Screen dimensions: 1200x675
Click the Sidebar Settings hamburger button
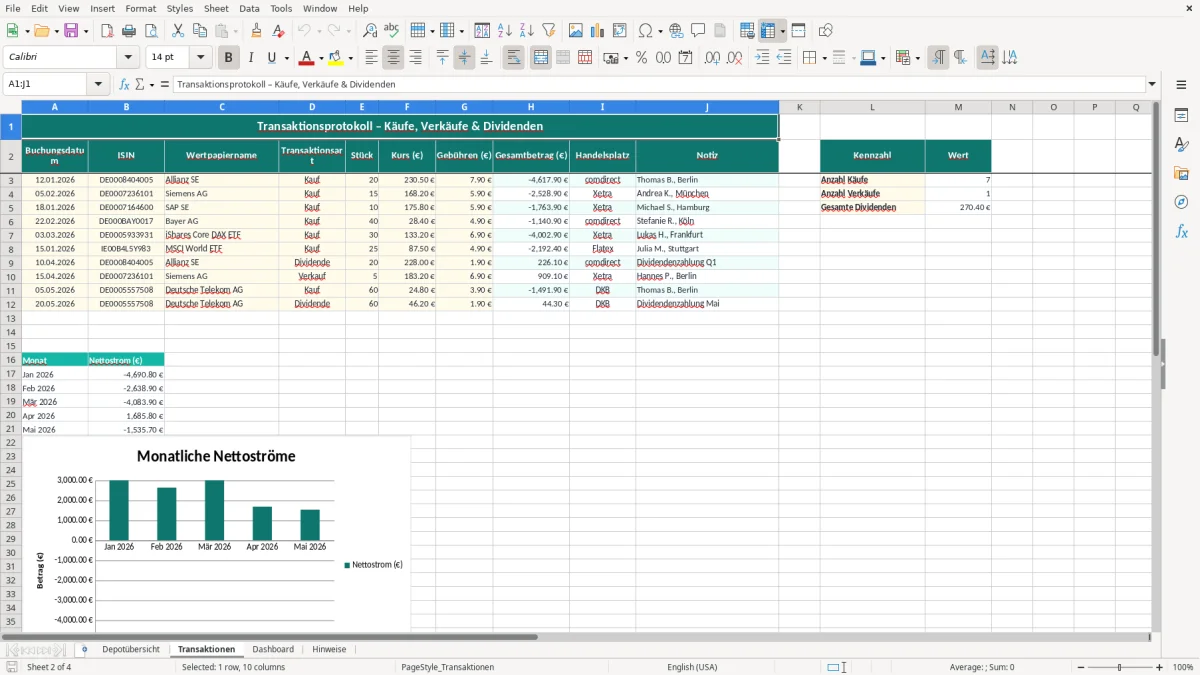click(1181, 85)
